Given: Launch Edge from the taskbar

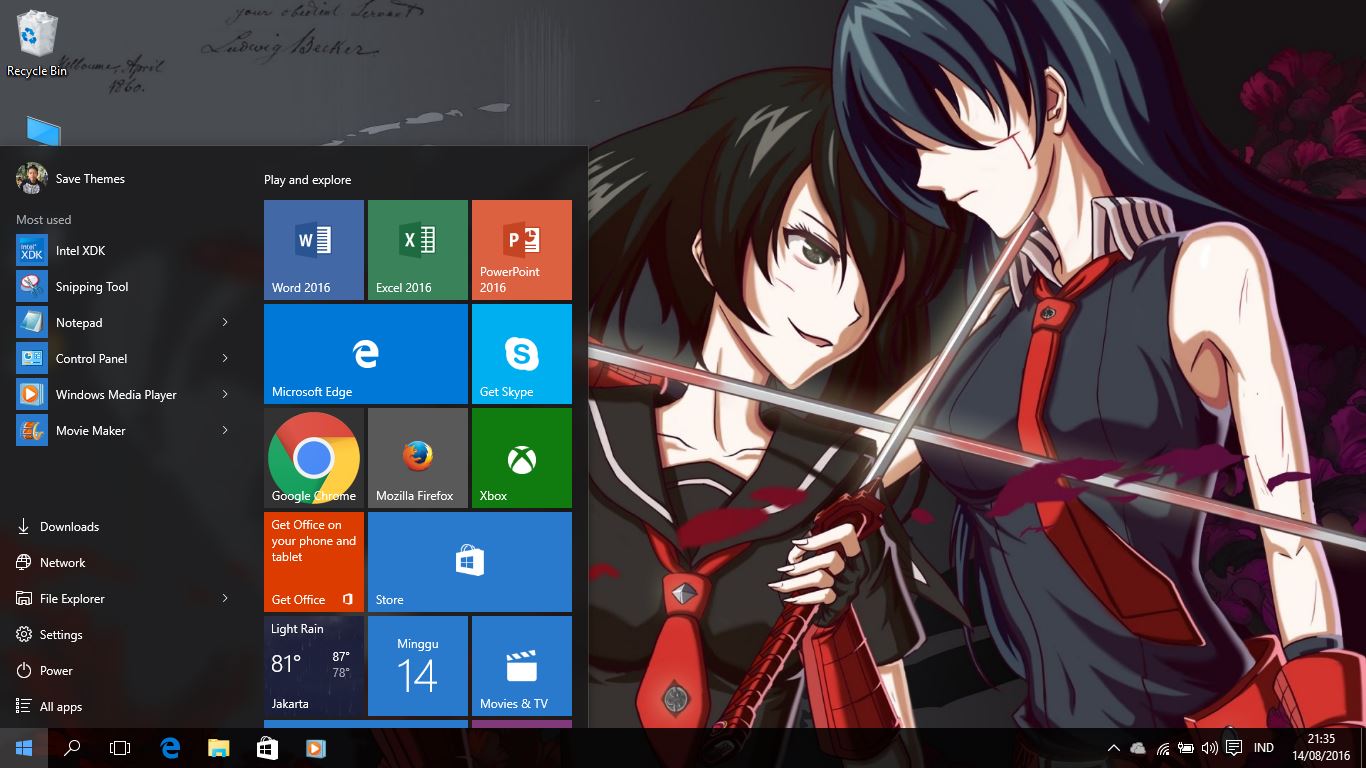Looking at the screenshot, I should (170, 748).
